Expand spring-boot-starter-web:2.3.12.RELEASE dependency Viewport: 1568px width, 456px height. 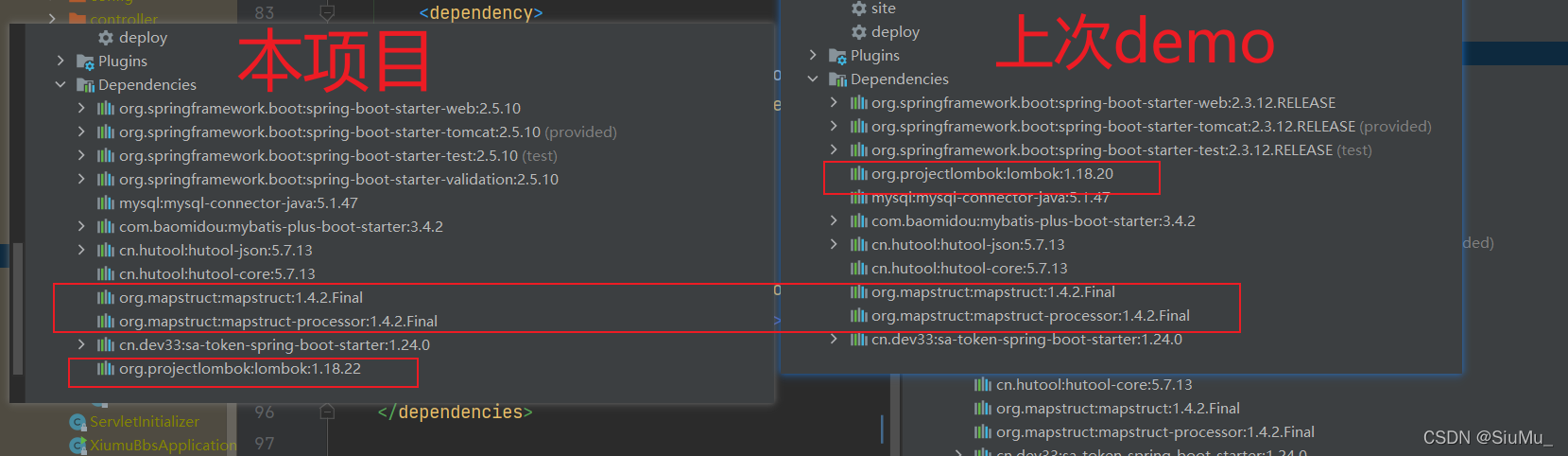834,103
